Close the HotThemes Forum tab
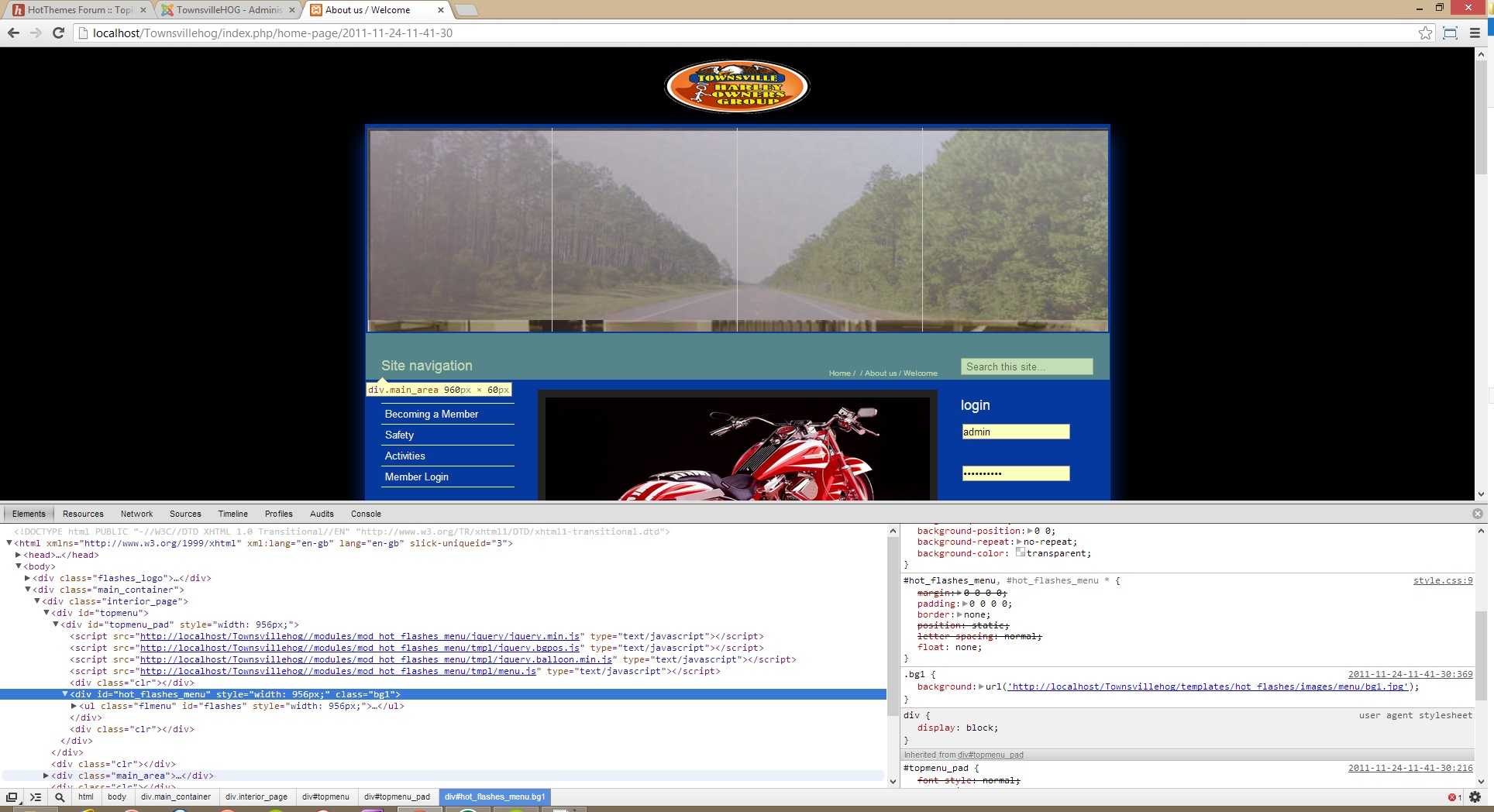Image resolution: width=1494 pixels, height=812 pixels. 143,10
